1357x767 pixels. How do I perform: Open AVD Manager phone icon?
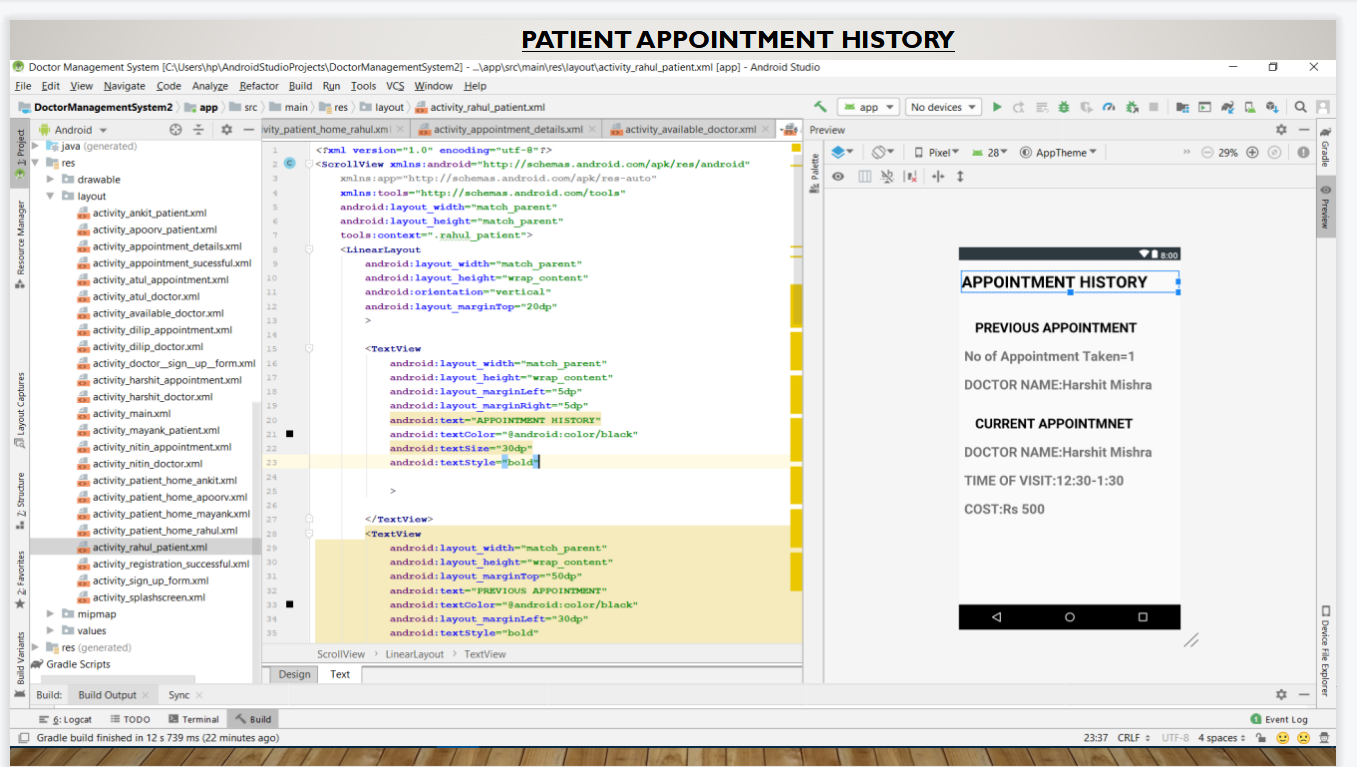1250,107
